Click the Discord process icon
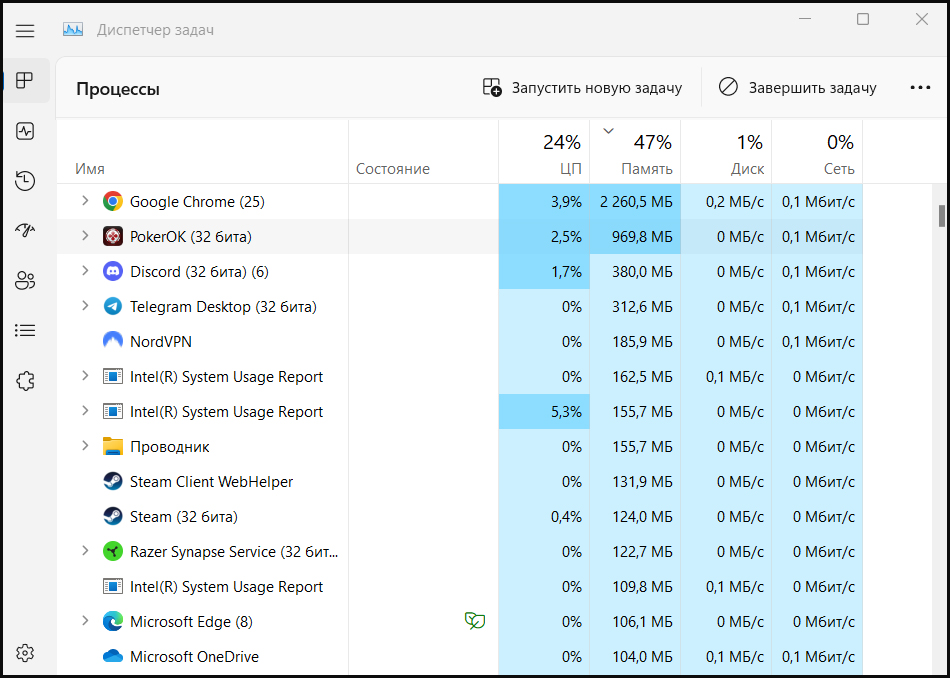950x678 pixels. (x=113, y=271)
